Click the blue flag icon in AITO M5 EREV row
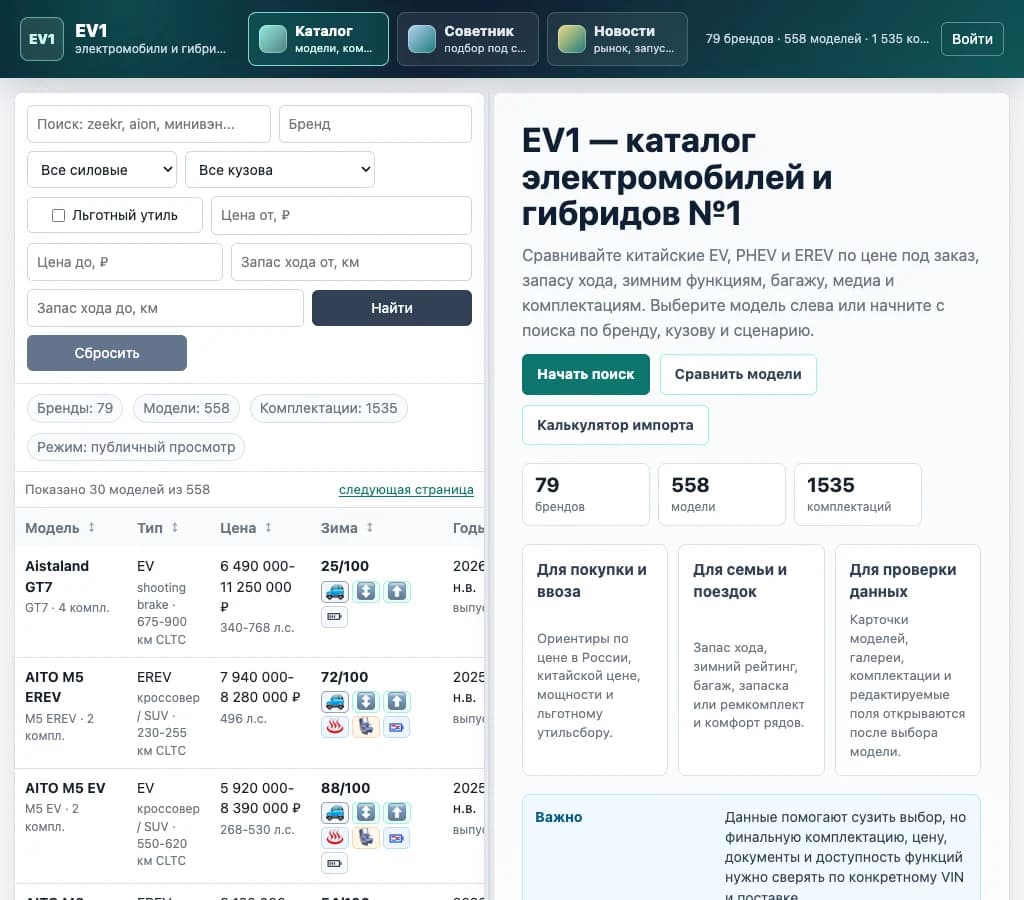 (397, 727)
